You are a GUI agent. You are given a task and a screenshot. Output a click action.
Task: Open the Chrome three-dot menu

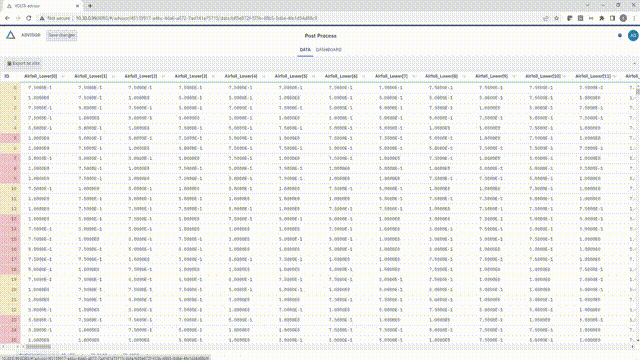point(634,18)
